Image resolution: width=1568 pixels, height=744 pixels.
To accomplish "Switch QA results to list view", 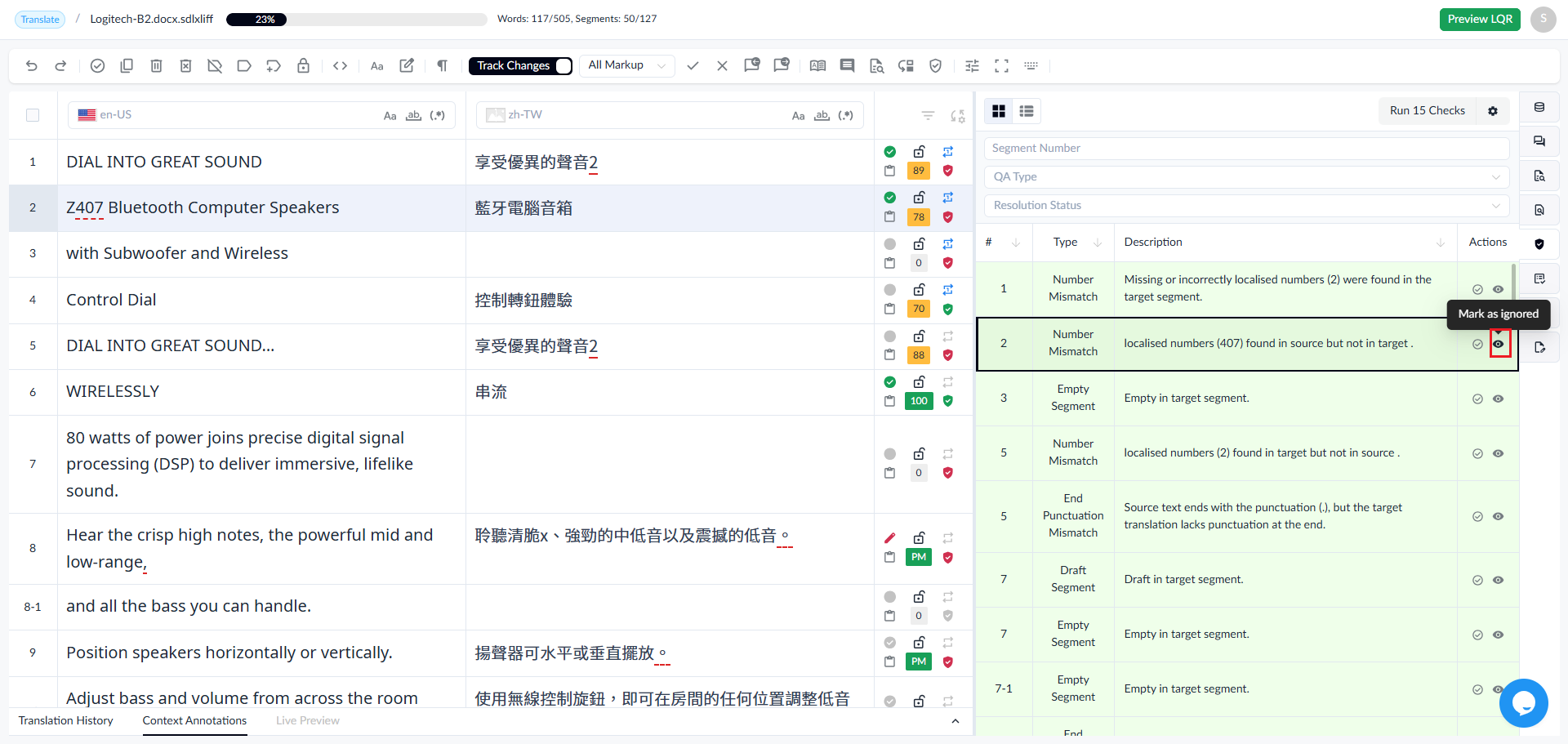I will pos(1027,111).
